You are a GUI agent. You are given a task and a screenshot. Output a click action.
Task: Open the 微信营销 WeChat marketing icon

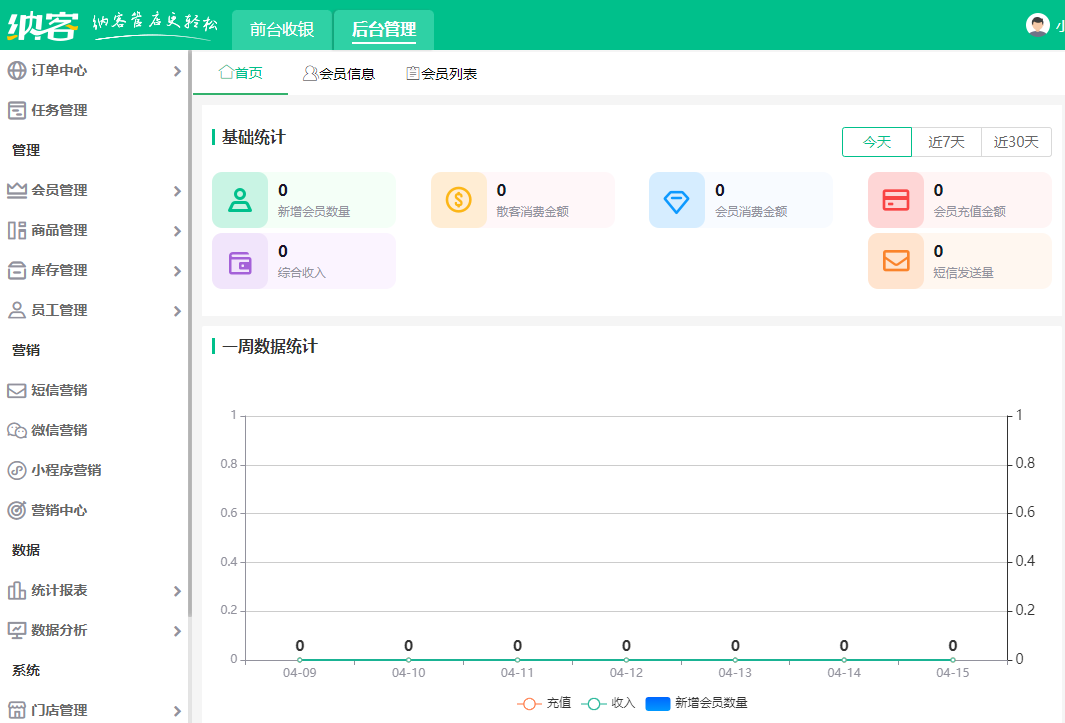(x=14, y=430)
